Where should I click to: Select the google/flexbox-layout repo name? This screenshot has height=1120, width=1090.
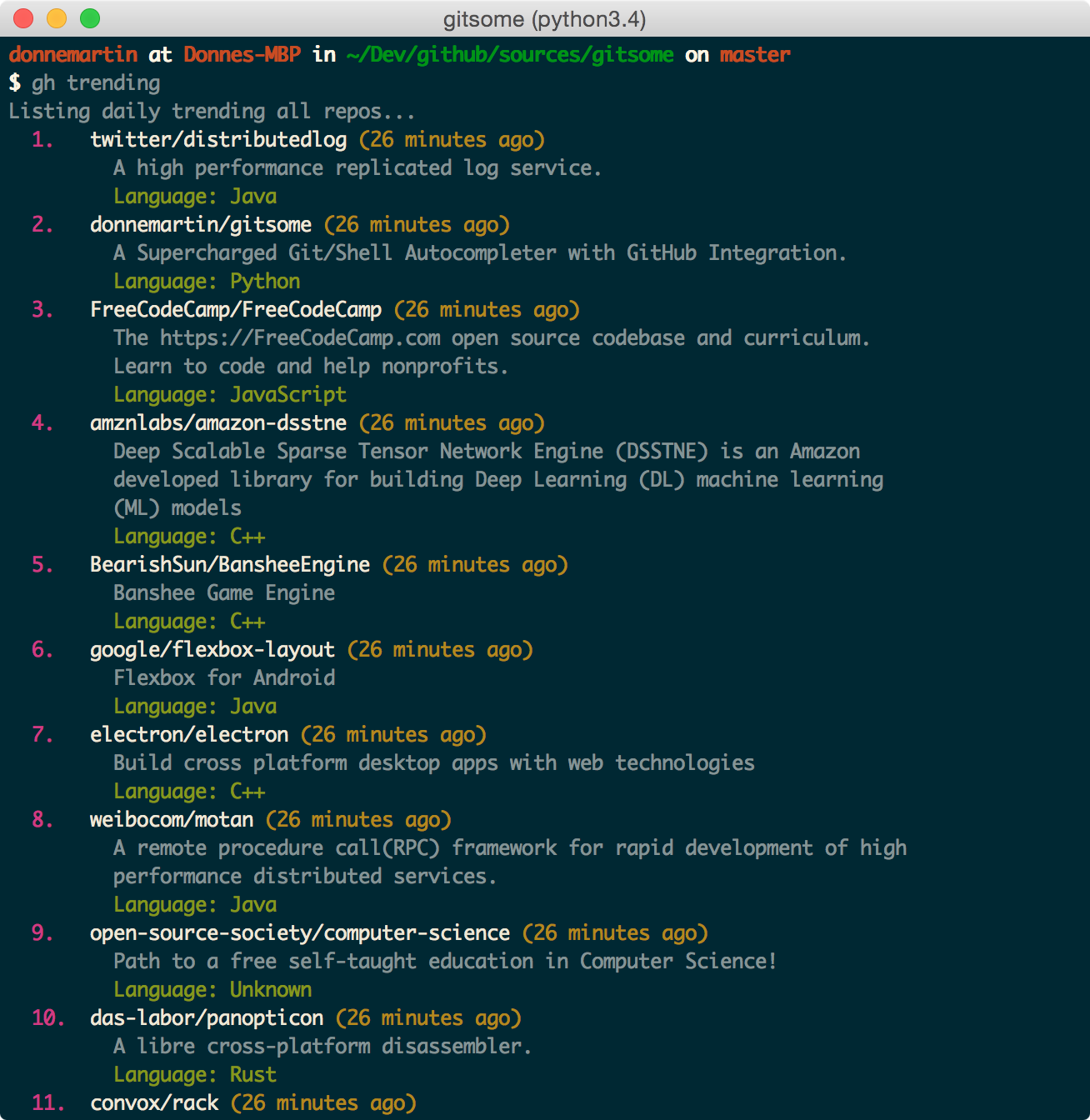pyautogui.click(x=212, y=650)
